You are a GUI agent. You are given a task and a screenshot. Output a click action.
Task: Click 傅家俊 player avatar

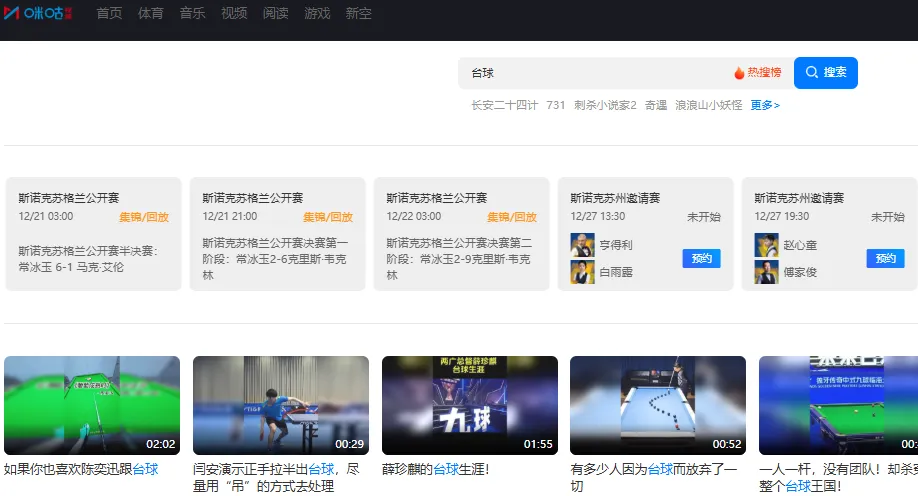coord(766,272)
